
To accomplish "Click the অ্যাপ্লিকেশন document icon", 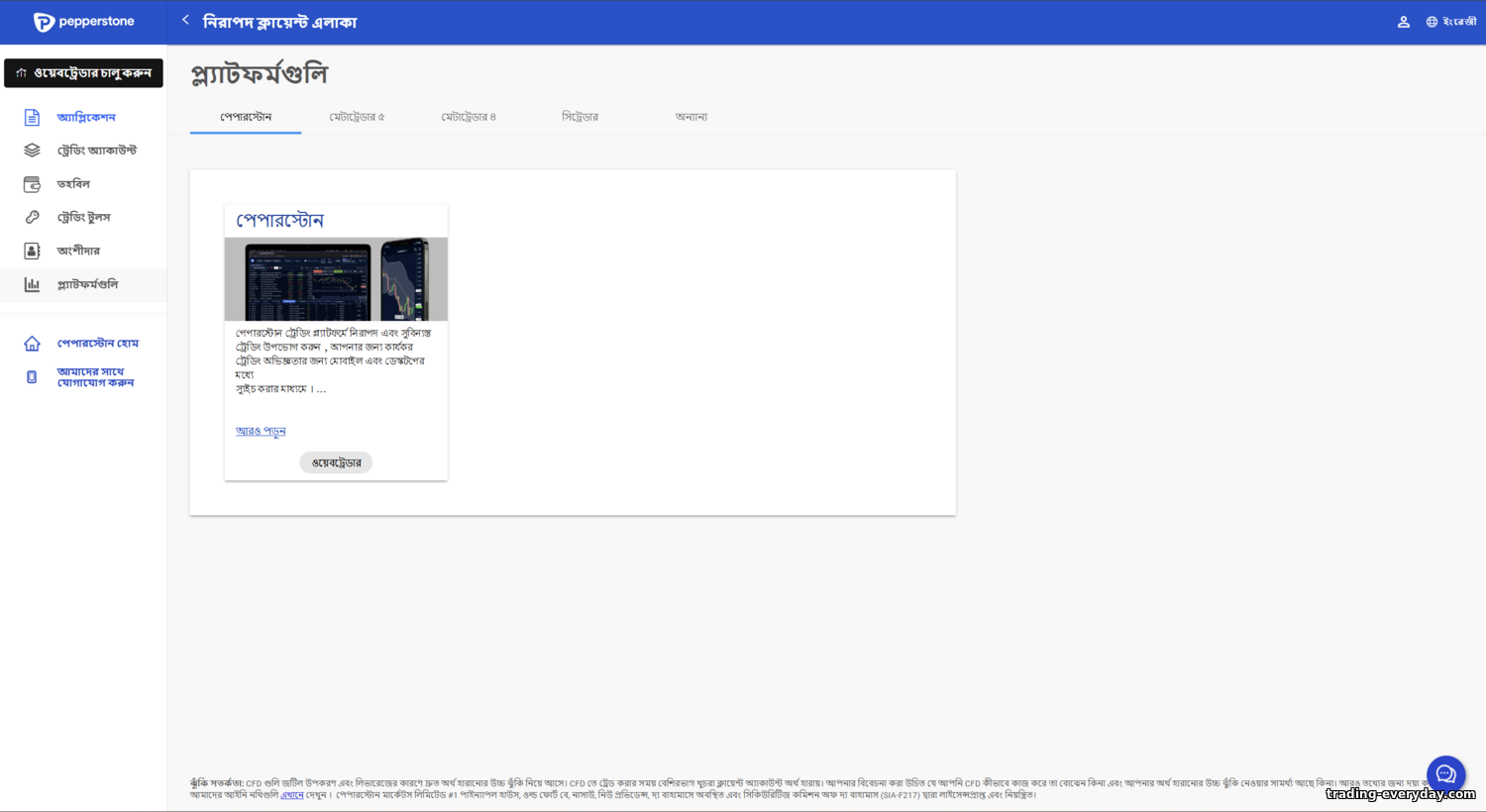I will pos(32,118).
